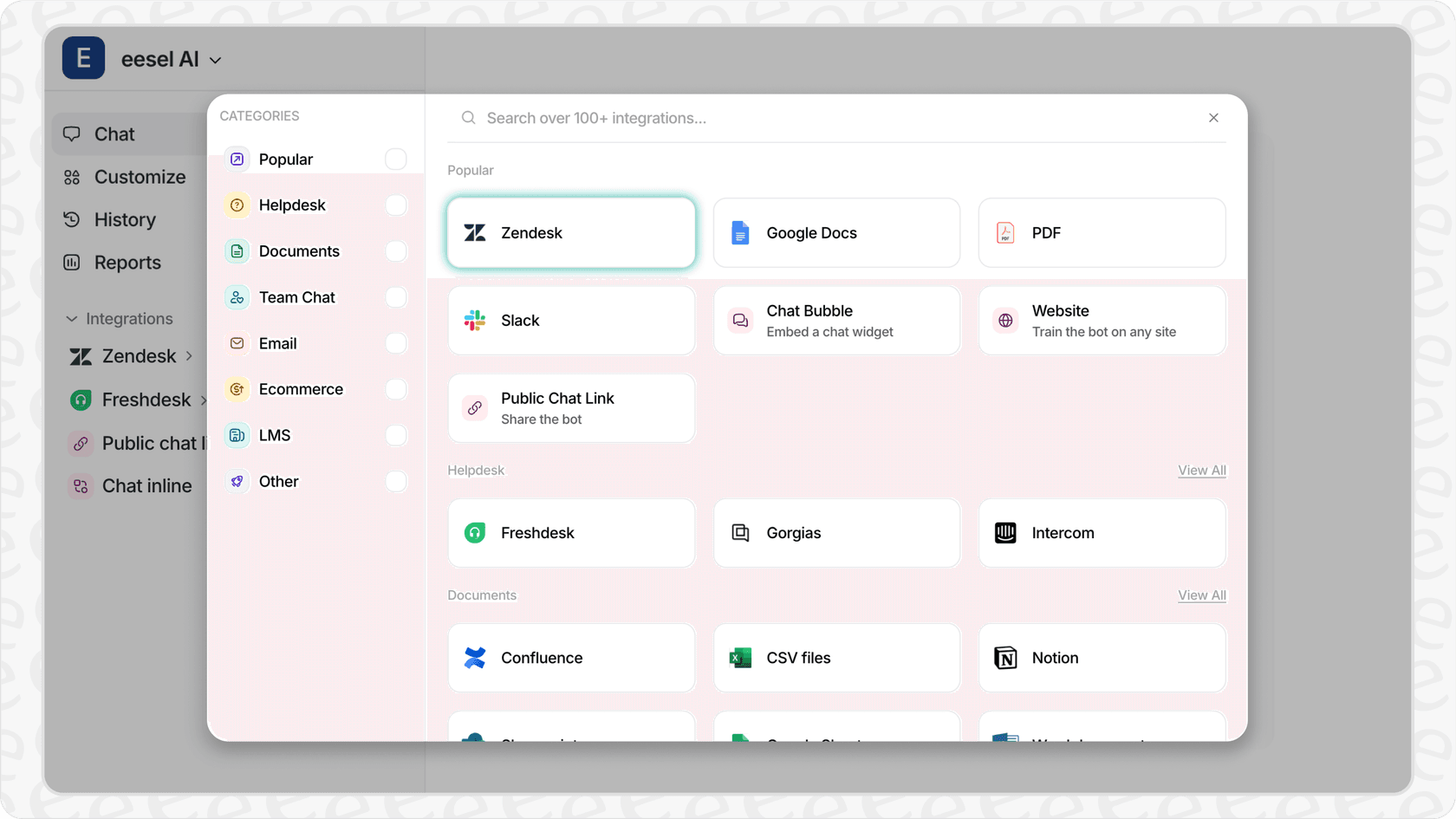Toggle the Other category radio circle
This screenshot has height=819, width=1456.
(x=396, y=481)
